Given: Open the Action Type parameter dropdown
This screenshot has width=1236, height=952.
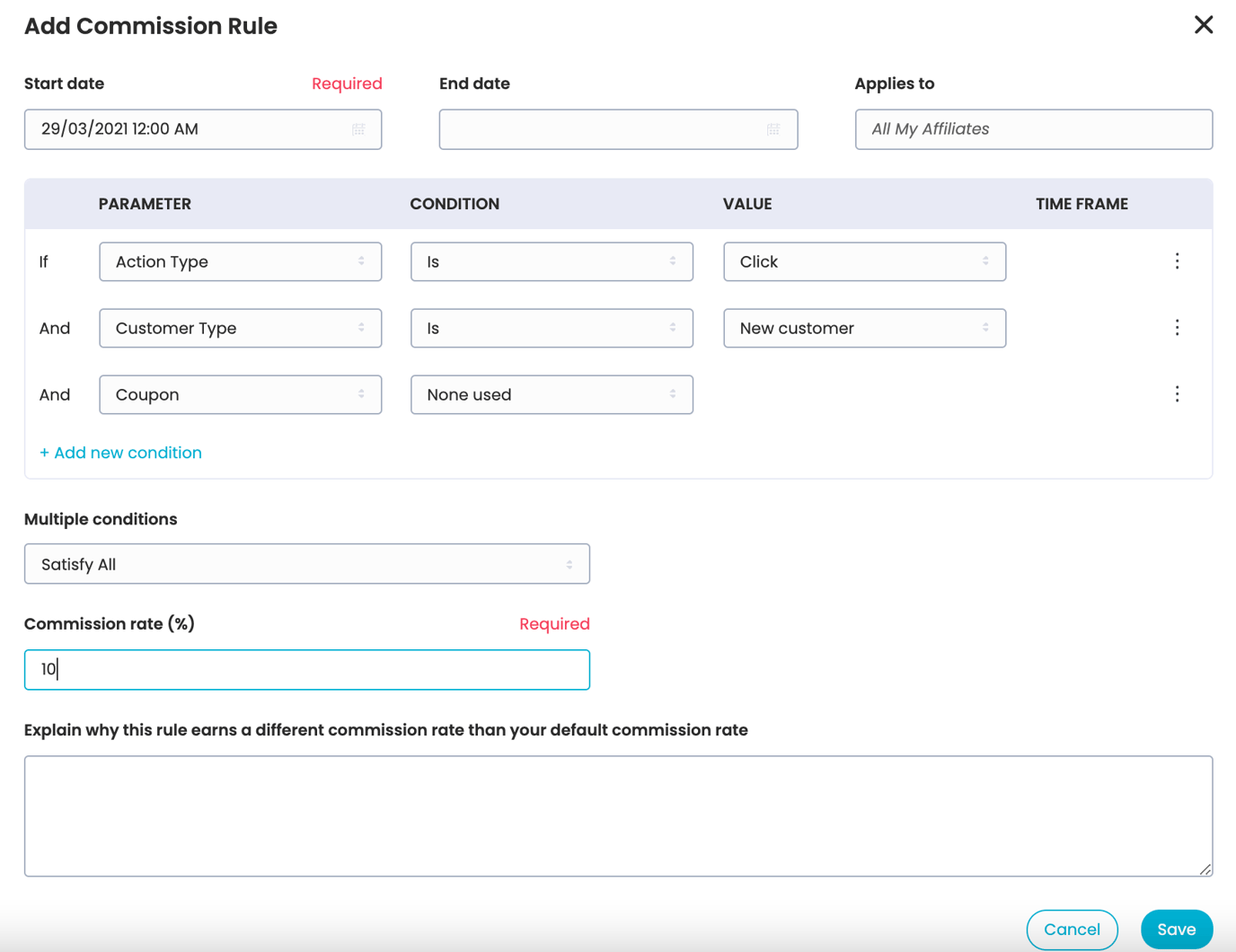Looking at the screenshot, I should click(x=240, y=261).
